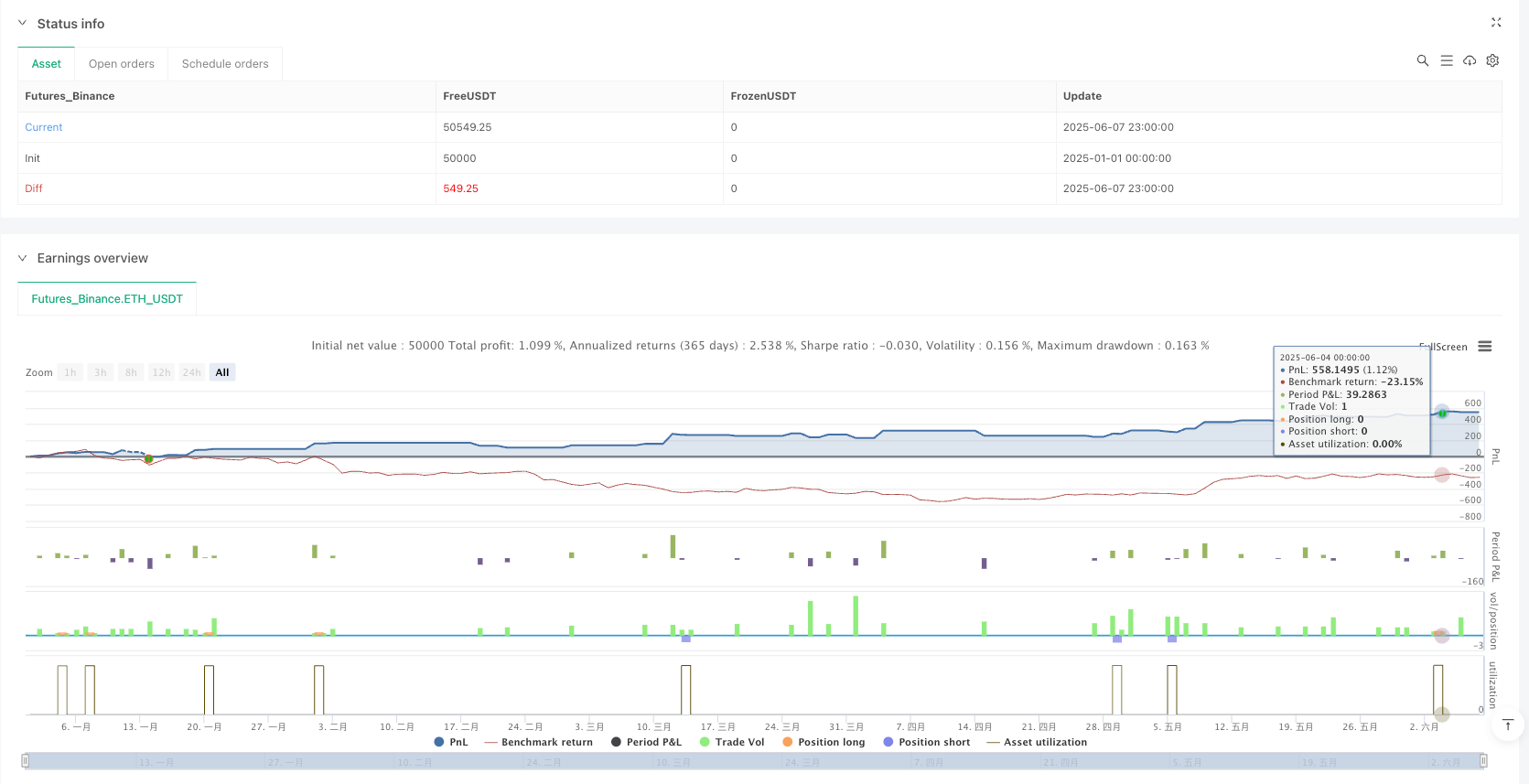
Task: Click the left handle of range navigator
Action: (26, 760)
